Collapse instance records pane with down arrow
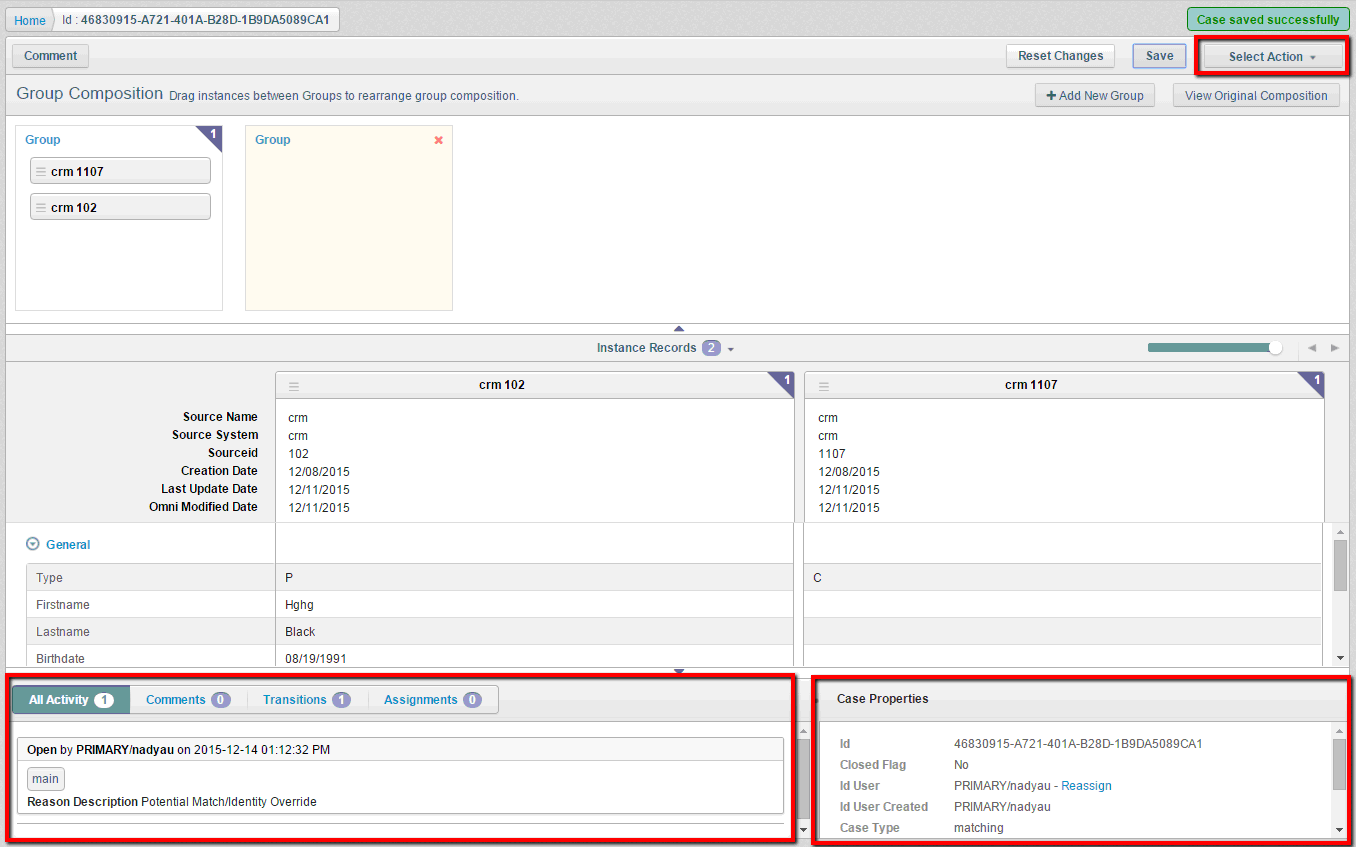1356x847 pixels. 679,671
